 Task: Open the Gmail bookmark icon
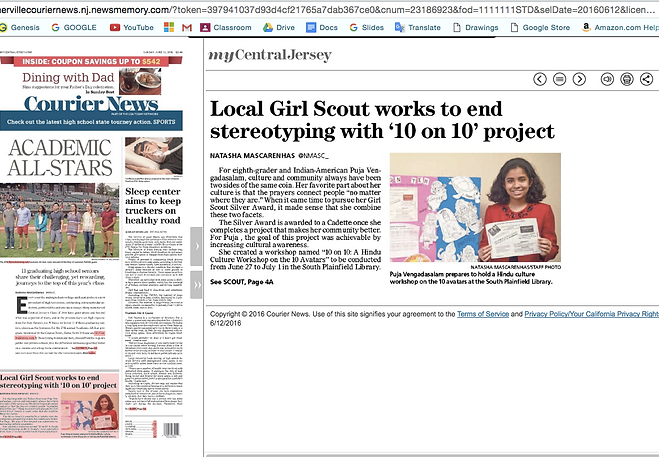(x=187, y=27)
